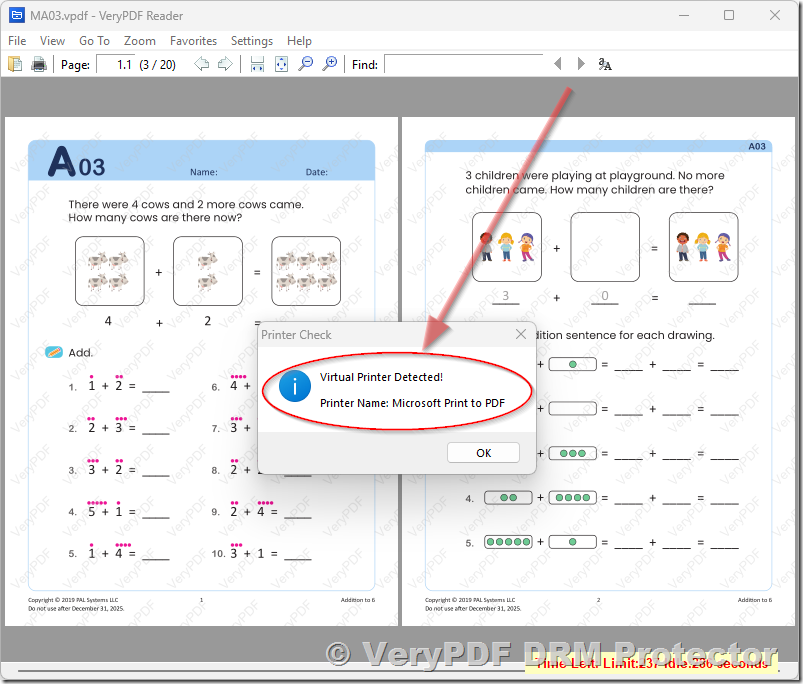Click the four cows picture box
This screenshot has width=803, height=684.
109,271
